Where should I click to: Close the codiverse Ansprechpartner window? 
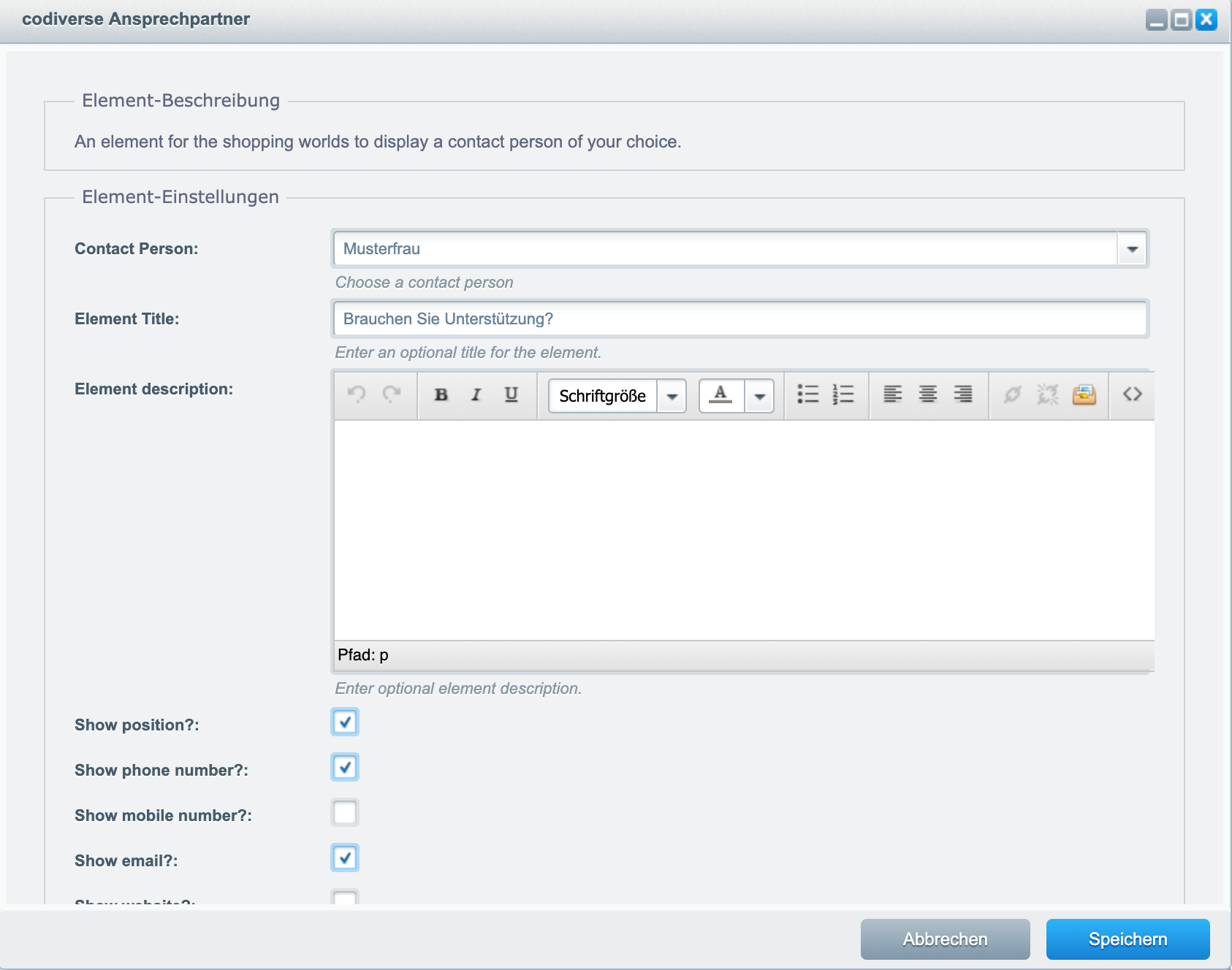point(1206,20)
